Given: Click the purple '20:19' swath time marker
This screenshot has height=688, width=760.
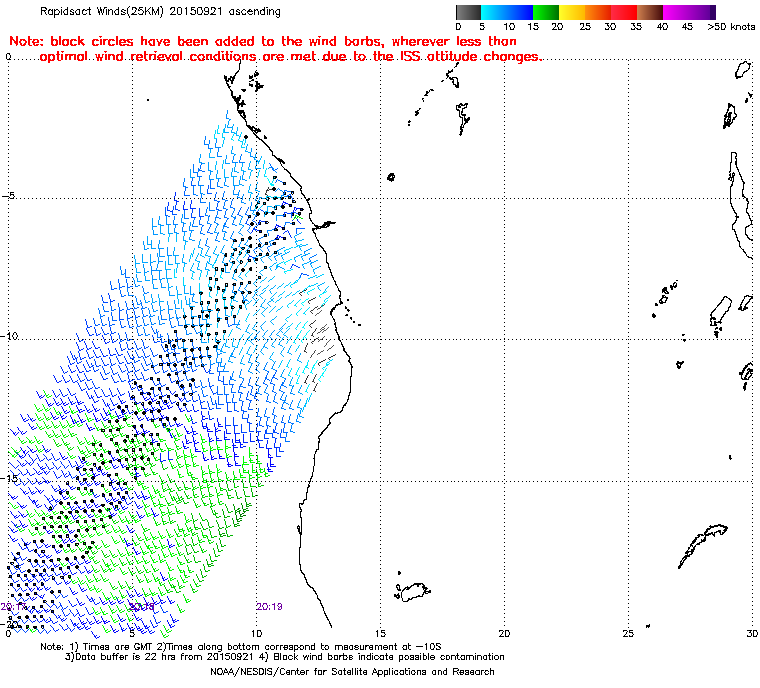Looking at the screenshot, I should 269,607.
